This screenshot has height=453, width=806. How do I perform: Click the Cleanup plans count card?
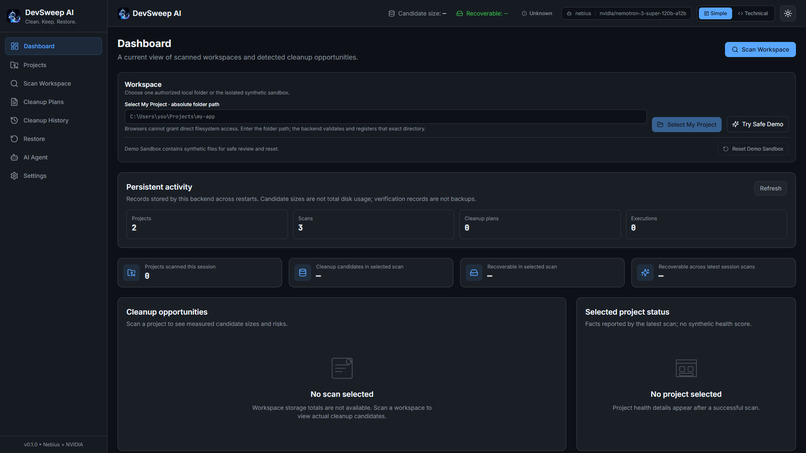[540, 224]
